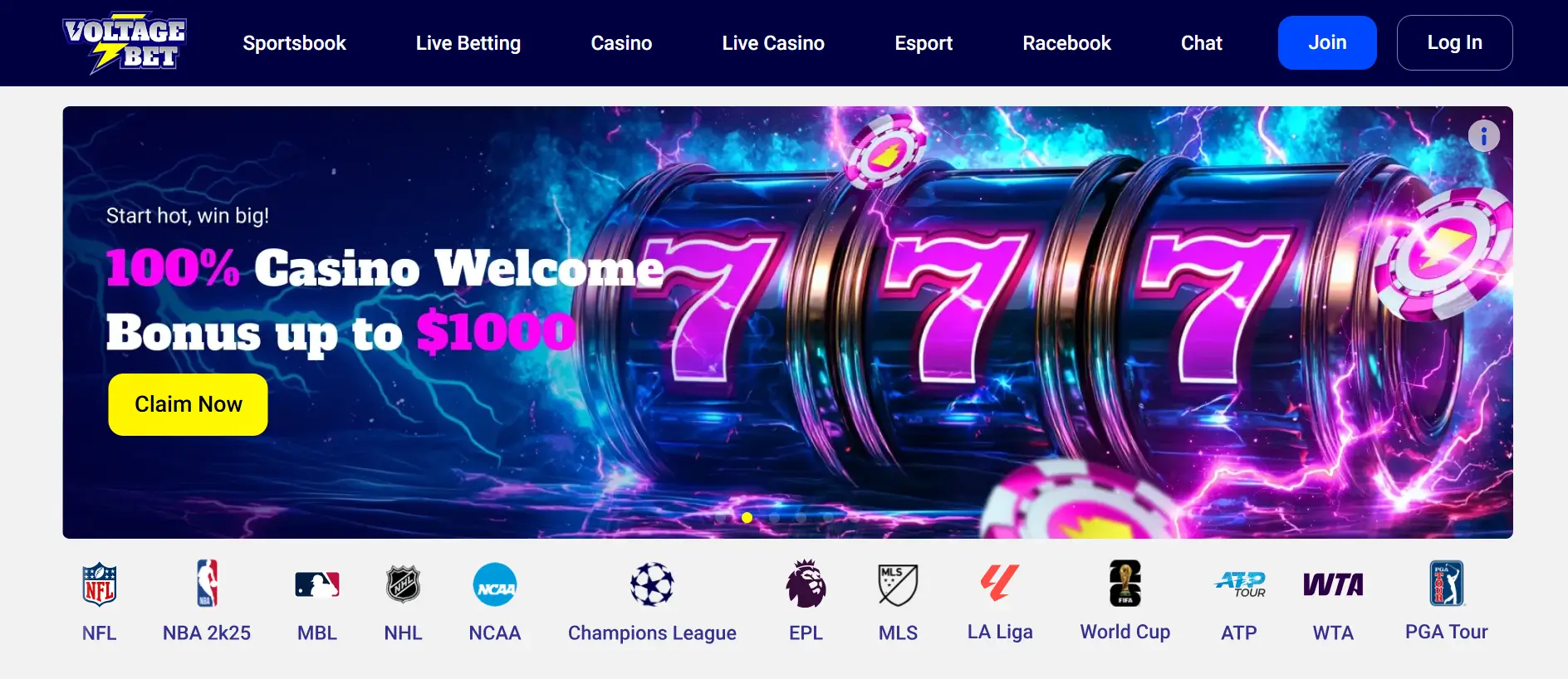
Task: Select the Champions League starball icon
Action: pos(652,584)
